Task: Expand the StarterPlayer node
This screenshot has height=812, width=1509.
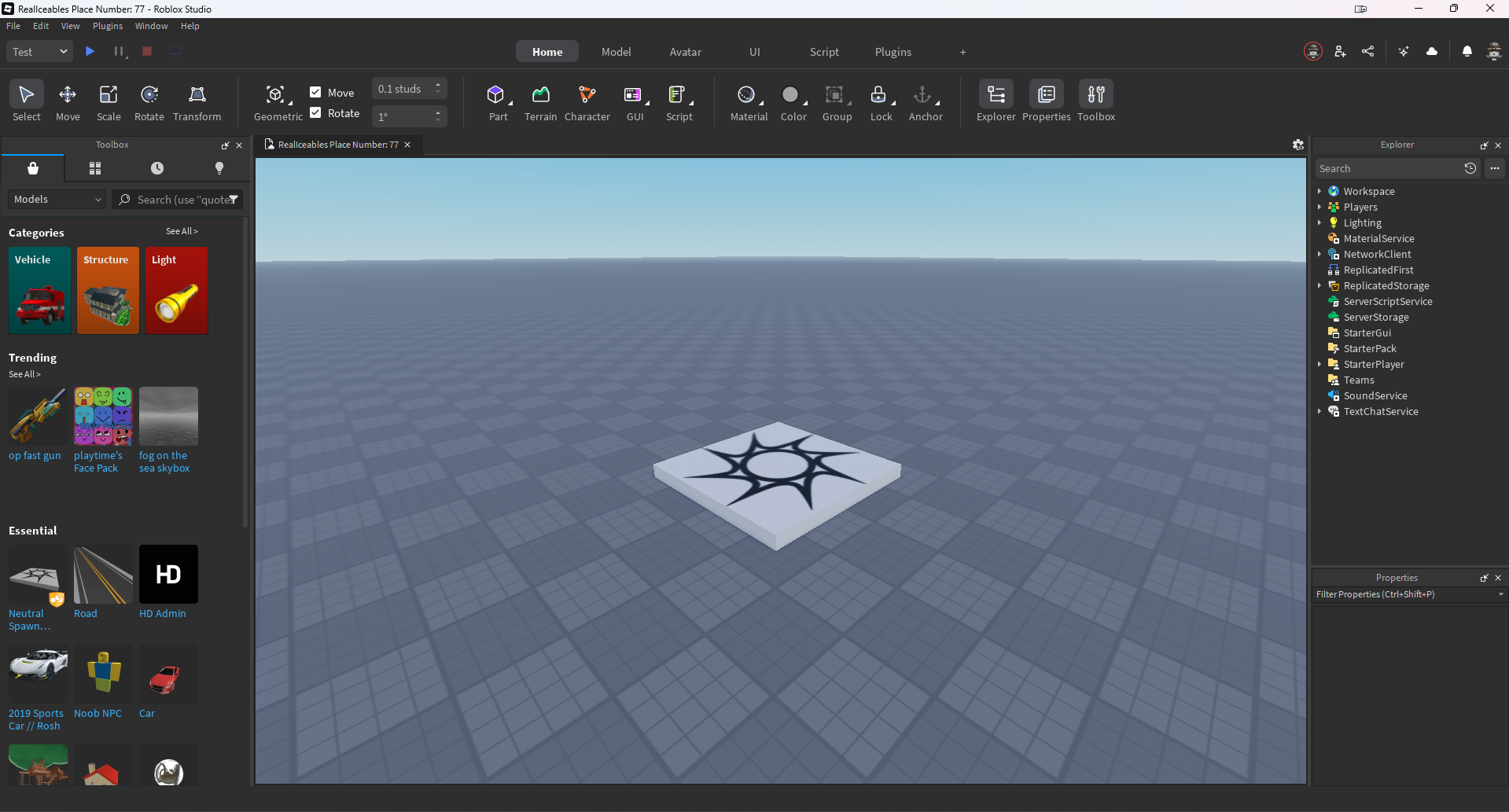Action: tap(1319, 364)
